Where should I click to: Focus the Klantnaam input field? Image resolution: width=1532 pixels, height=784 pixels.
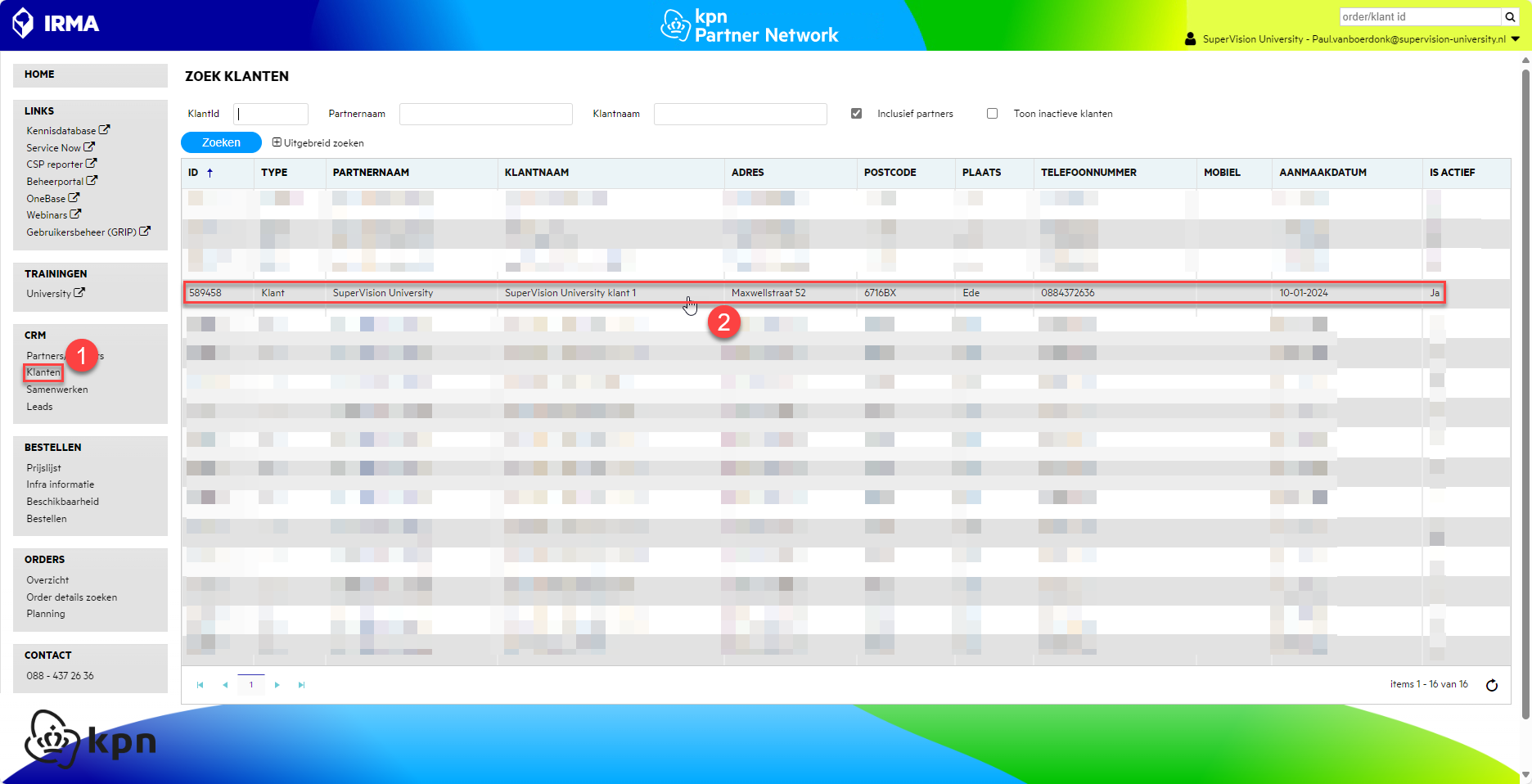point(741,114)
